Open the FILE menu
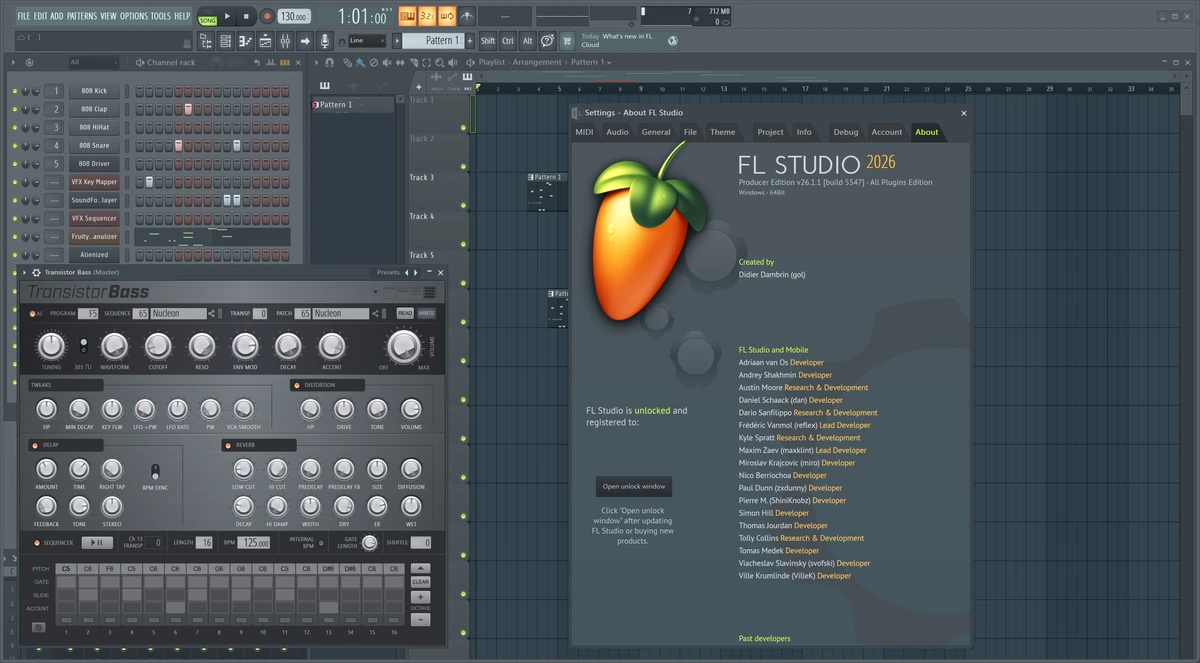The image size is (1200, 663). 24,16
